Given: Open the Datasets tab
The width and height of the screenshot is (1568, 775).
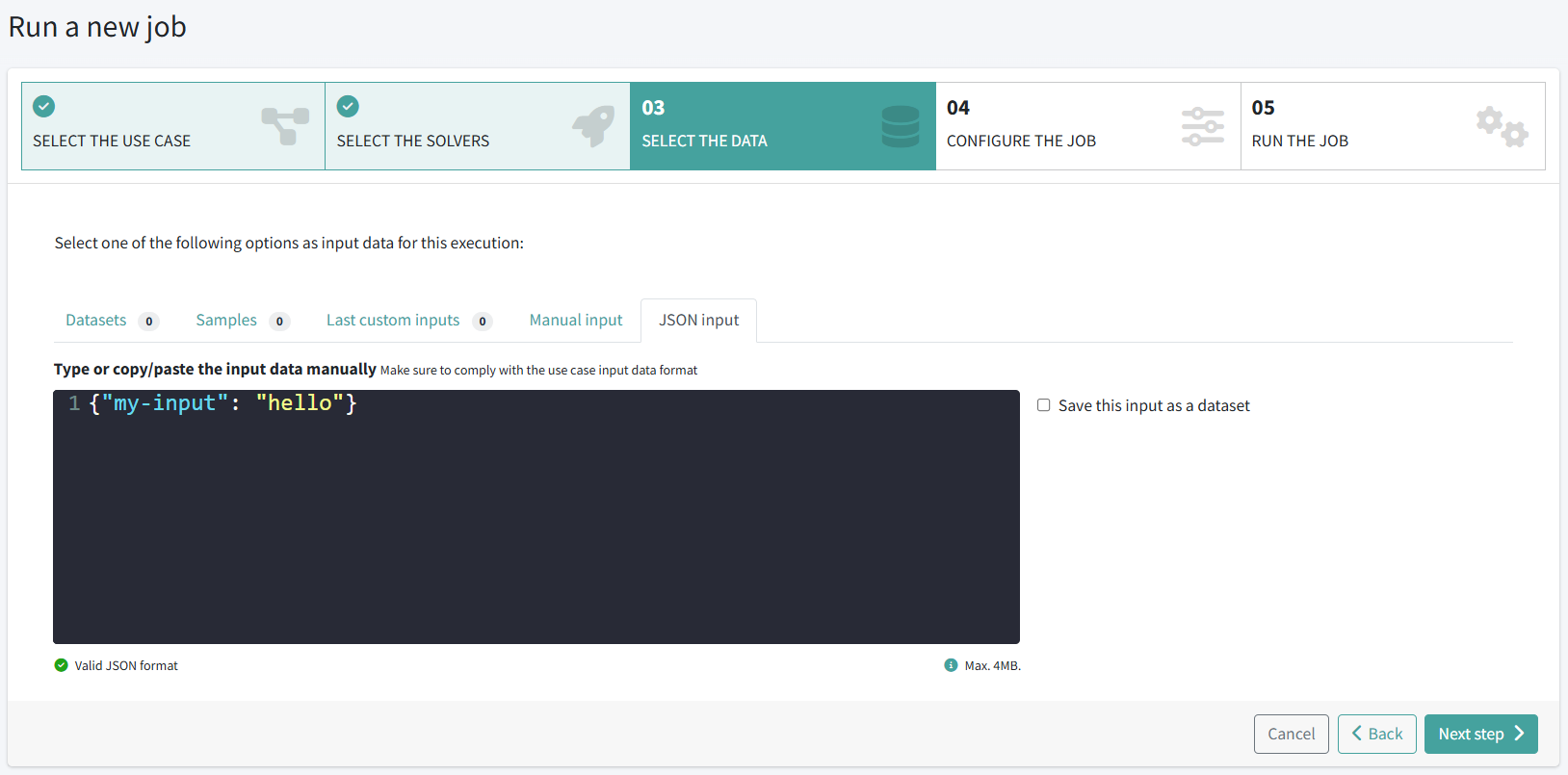Looking at the screenshot, I should 96,321.
